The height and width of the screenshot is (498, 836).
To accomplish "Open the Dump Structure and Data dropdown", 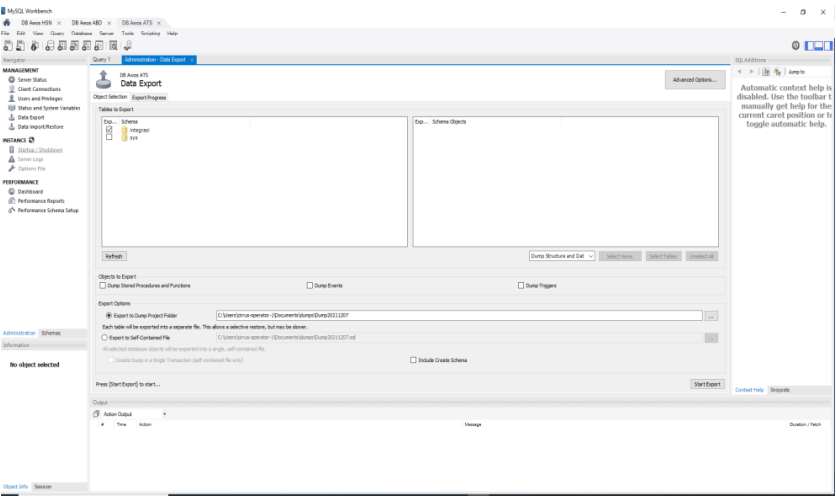I will [x=561, y=256].
